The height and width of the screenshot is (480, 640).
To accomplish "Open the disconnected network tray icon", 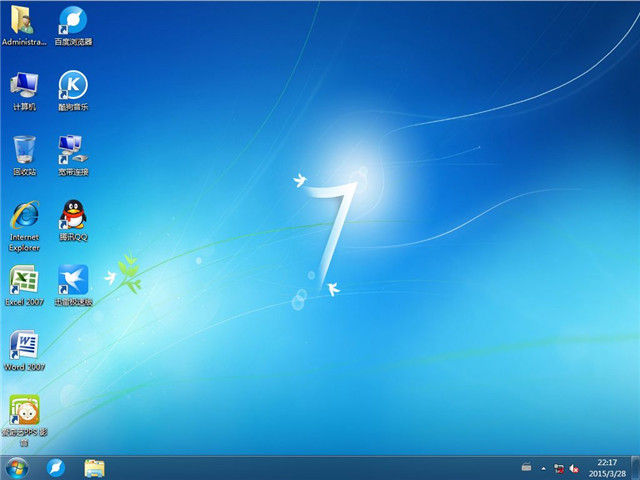I will coord(559,469).
